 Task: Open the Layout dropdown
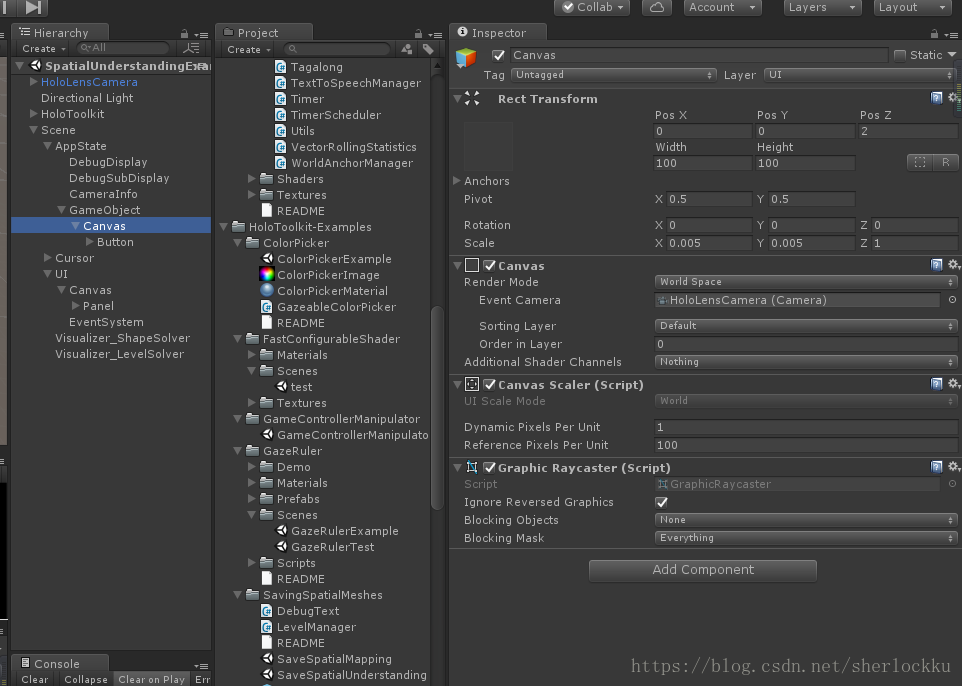912,7
